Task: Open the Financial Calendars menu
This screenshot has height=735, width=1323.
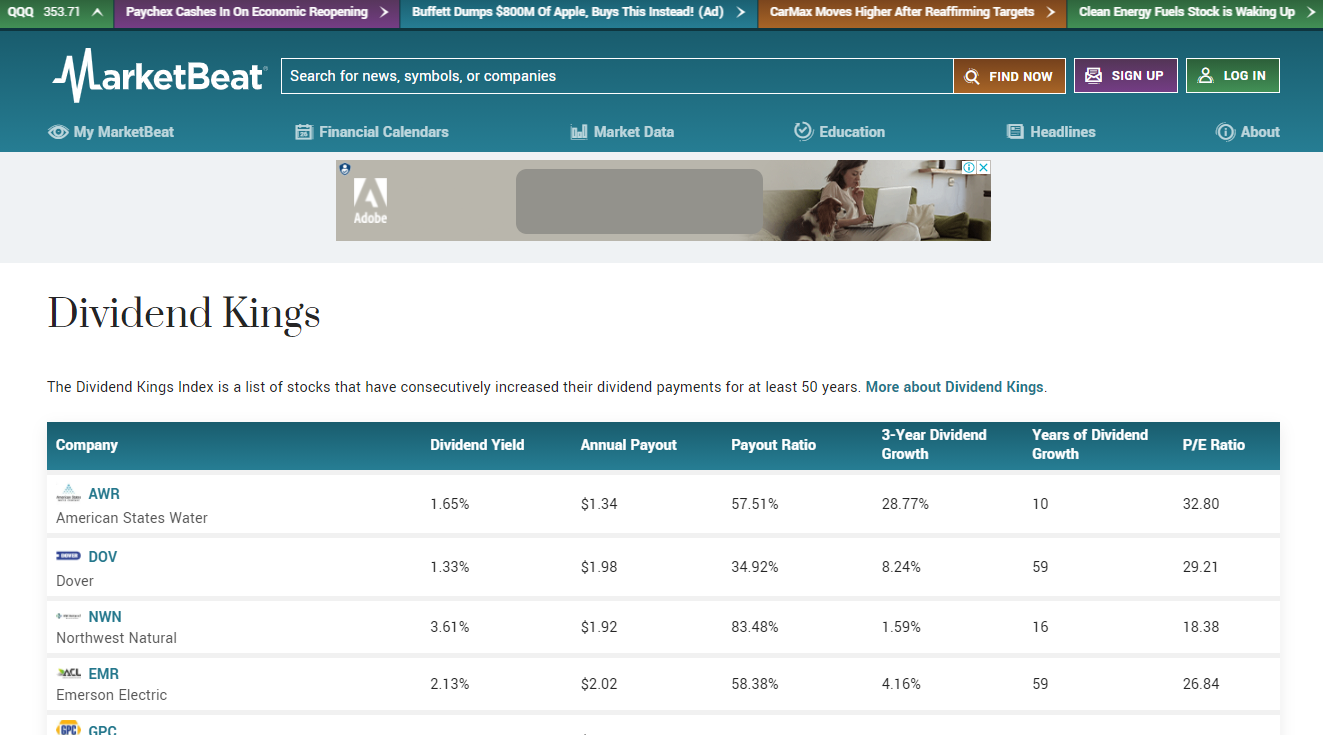Action: [x=372, y=132]
